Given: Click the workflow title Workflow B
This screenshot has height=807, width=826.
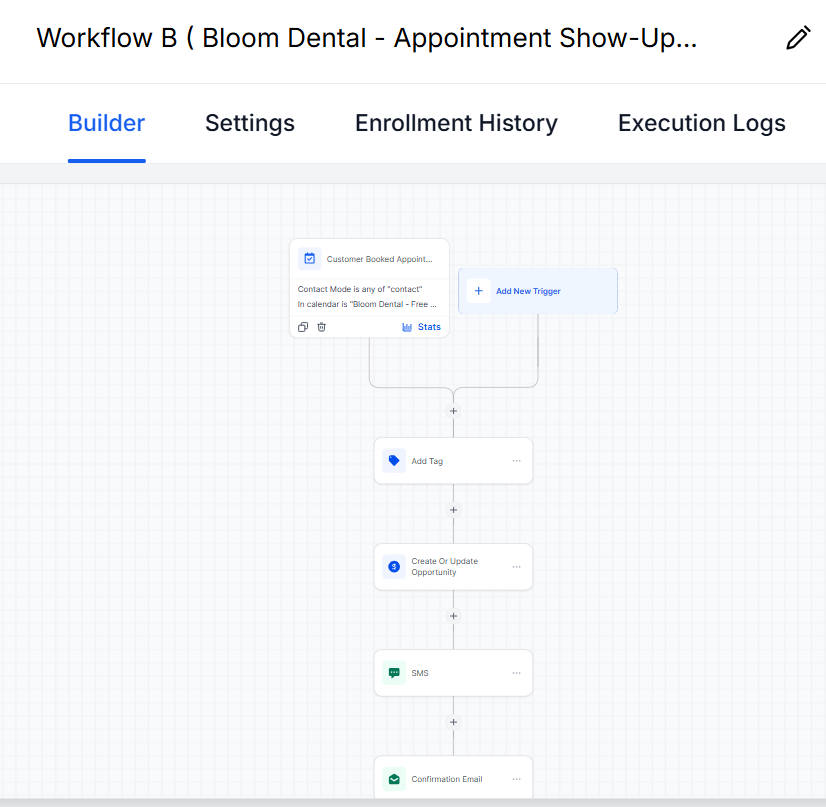Looking at the screenshot, I should [367, 38].
